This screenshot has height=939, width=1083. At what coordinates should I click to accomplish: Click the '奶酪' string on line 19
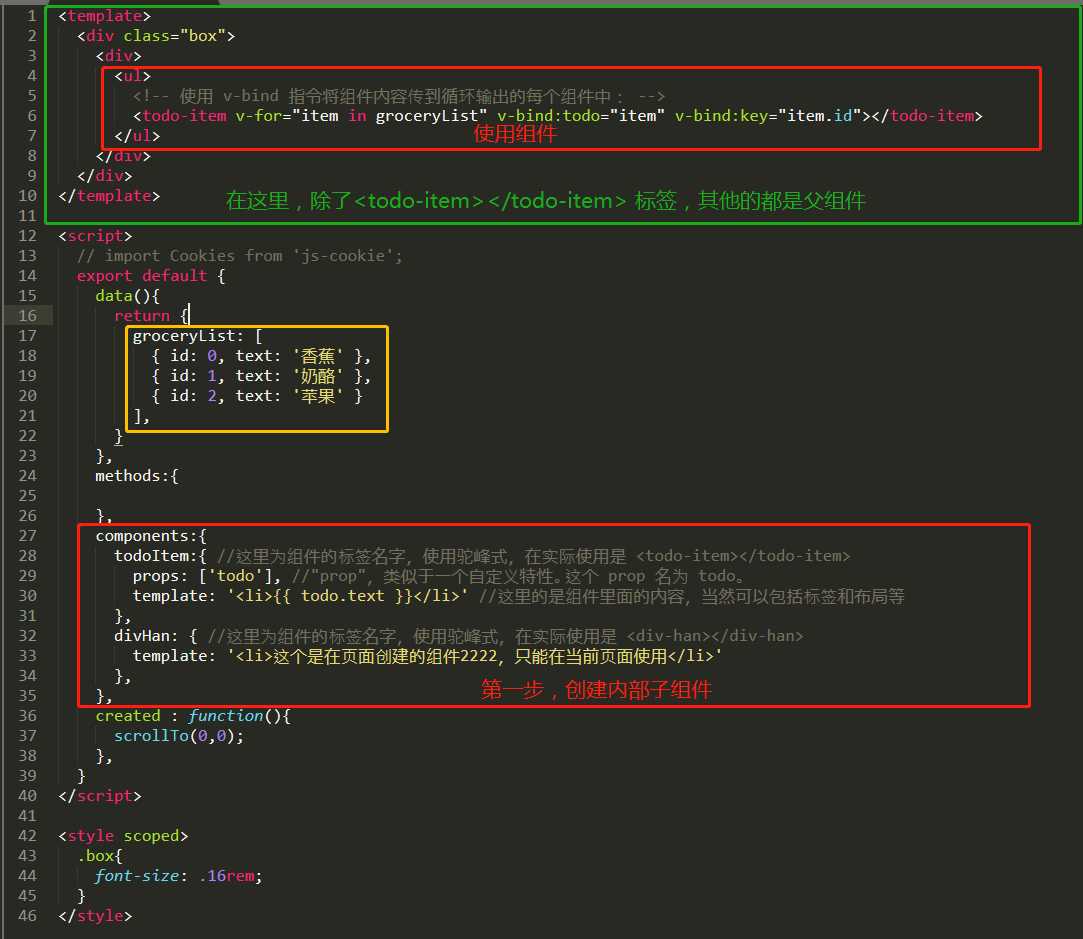click(318, 376)
